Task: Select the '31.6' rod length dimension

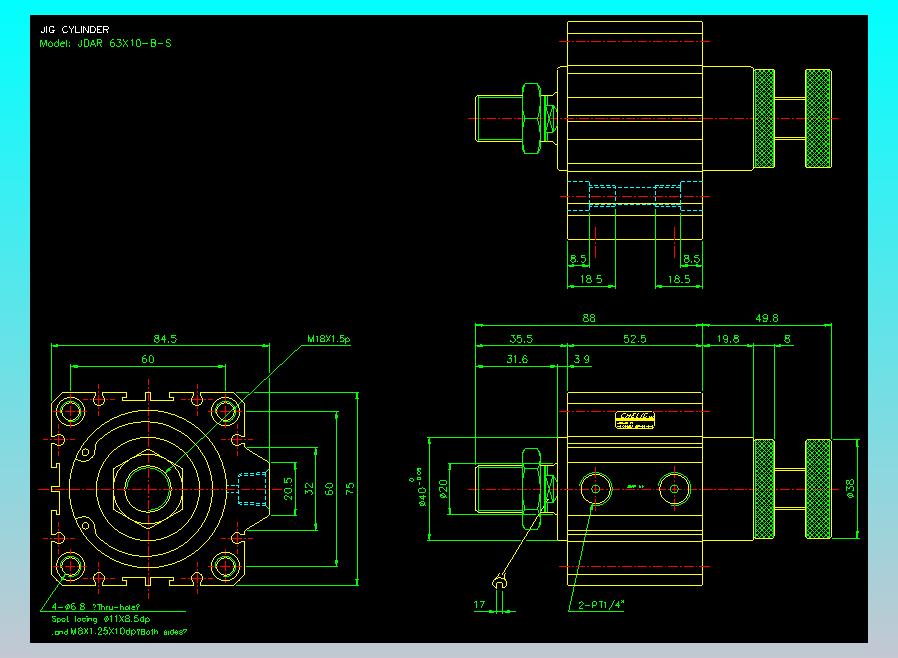Action: click(517, 359)
